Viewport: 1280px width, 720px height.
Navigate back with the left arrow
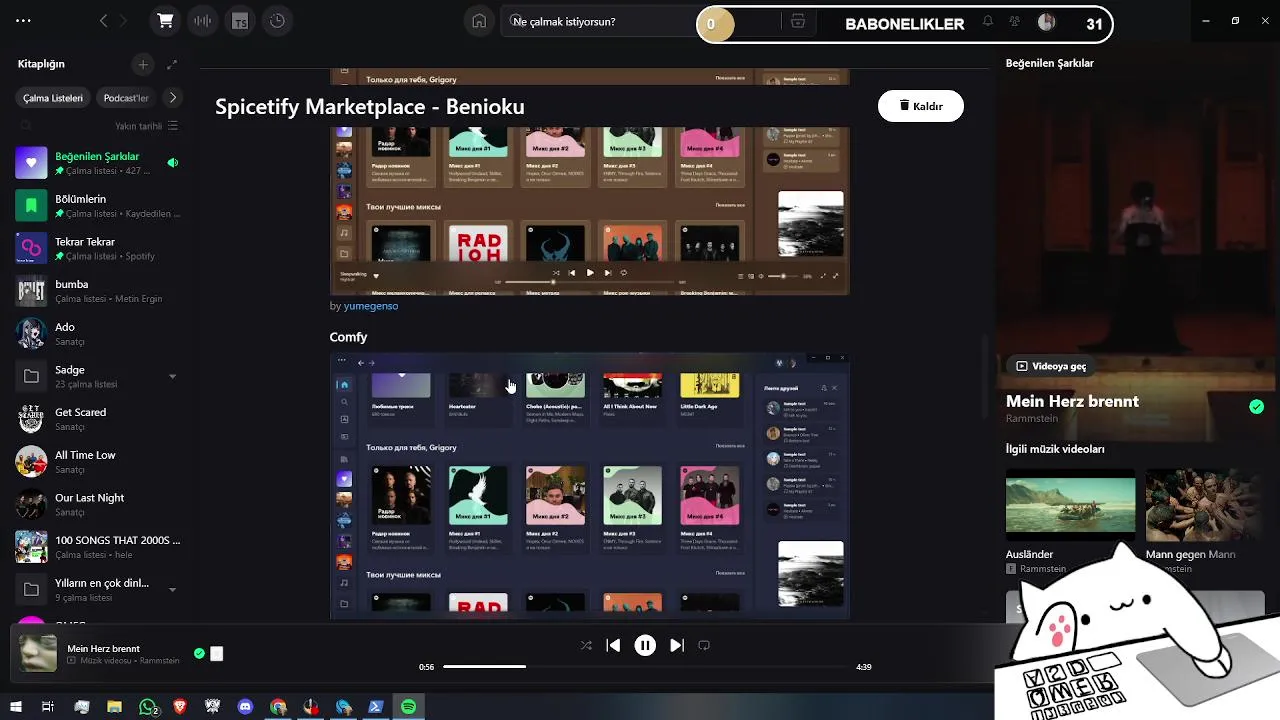coord(103,21)
